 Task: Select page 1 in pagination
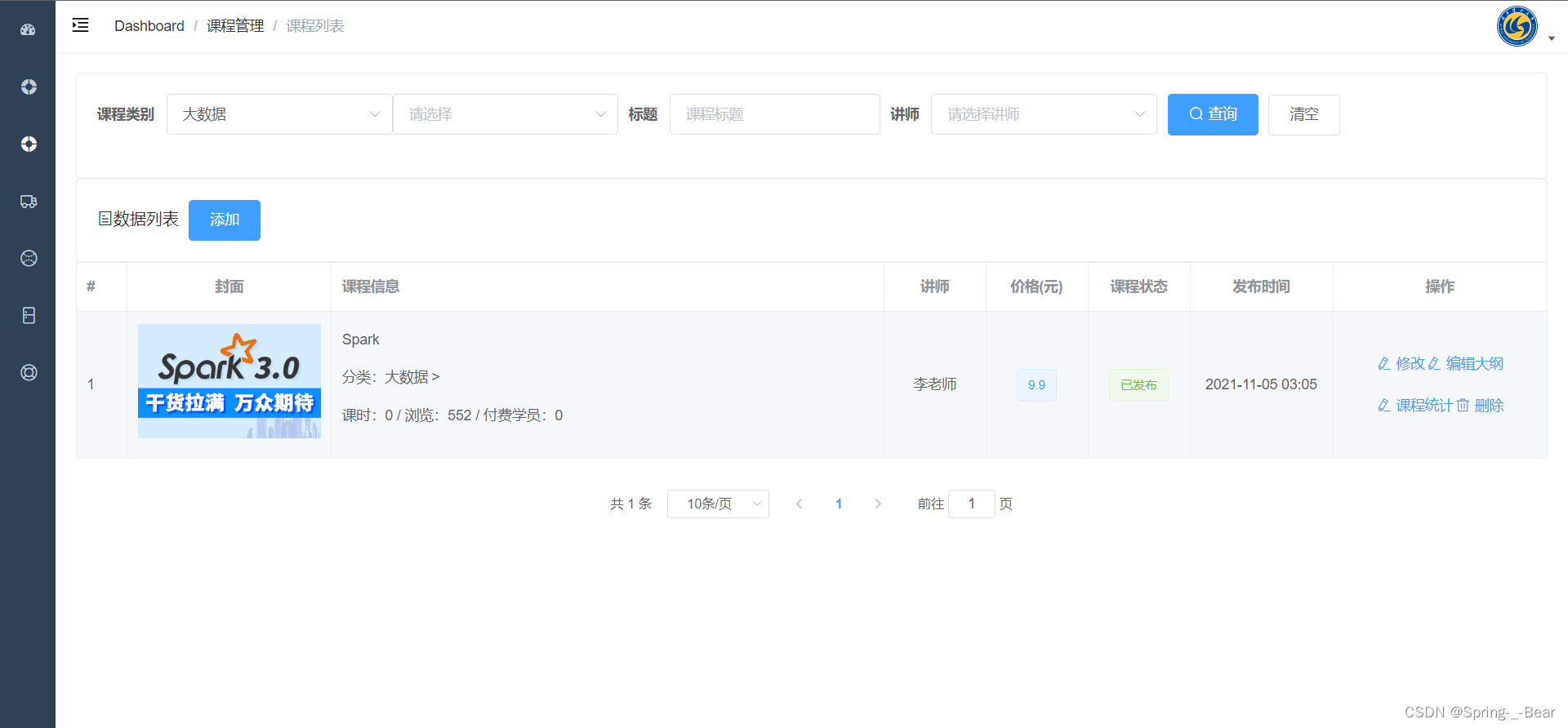[x=839, y=504]
